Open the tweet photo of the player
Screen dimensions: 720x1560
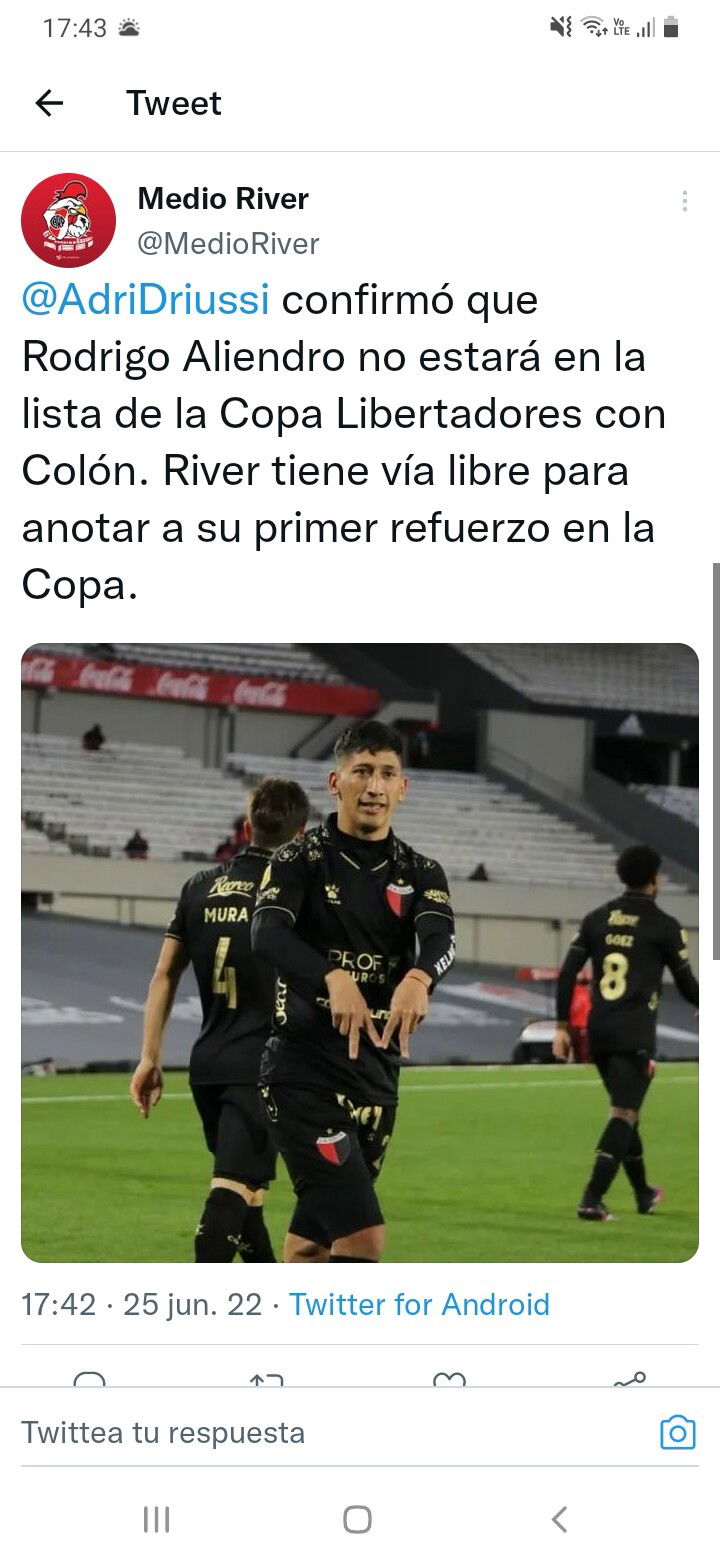point(360,952)
